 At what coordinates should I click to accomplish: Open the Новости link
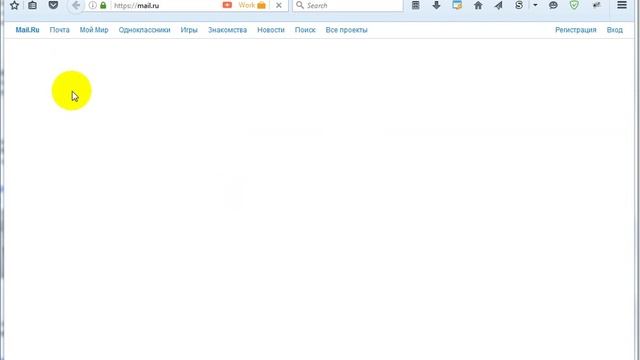pos(271,30)
